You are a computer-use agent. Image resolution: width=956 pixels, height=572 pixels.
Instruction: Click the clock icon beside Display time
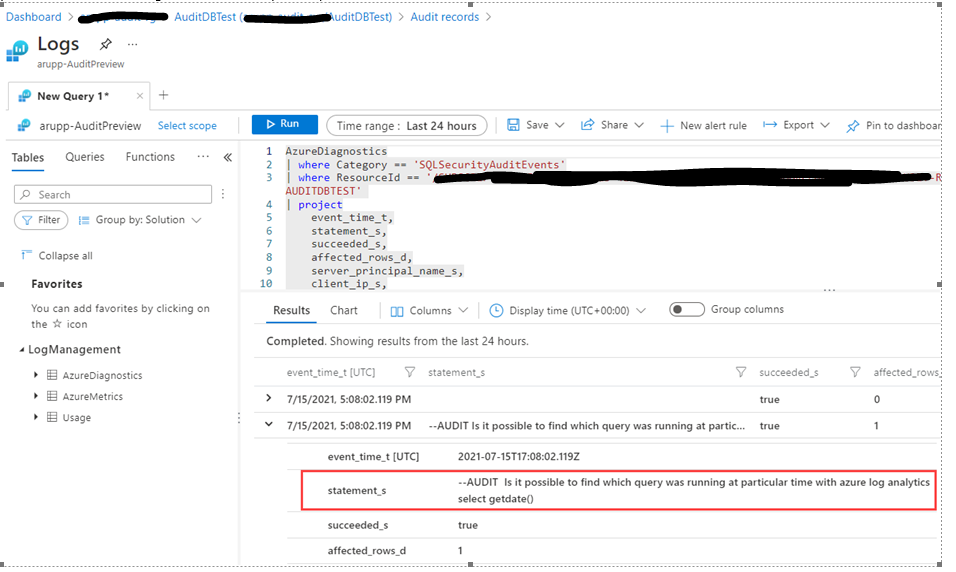point(496,310)
